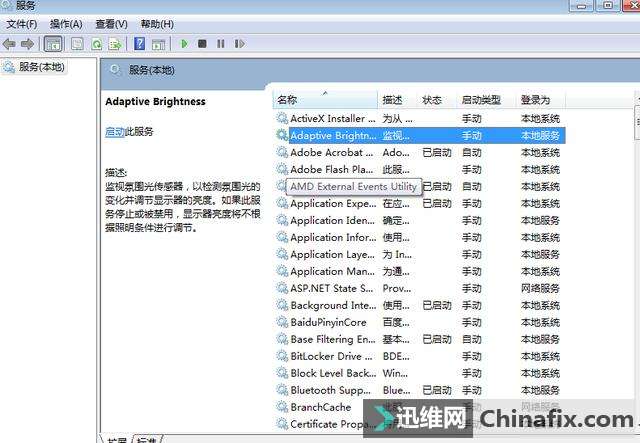Toggle the action pane toolbar icon
The image size is (640, 443).
[x=158, y=44]
